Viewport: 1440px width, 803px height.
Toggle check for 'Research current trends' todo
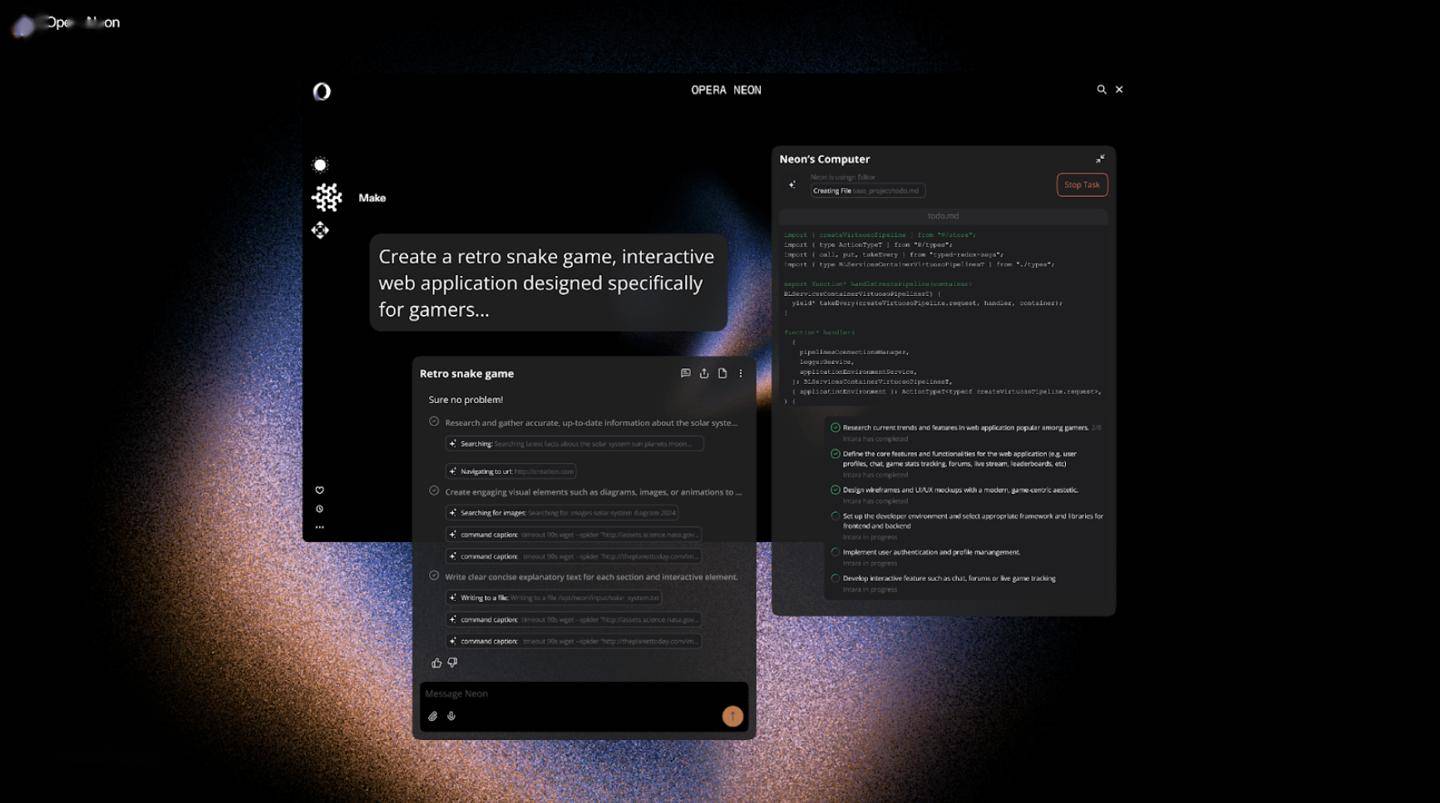coord(835,427)
